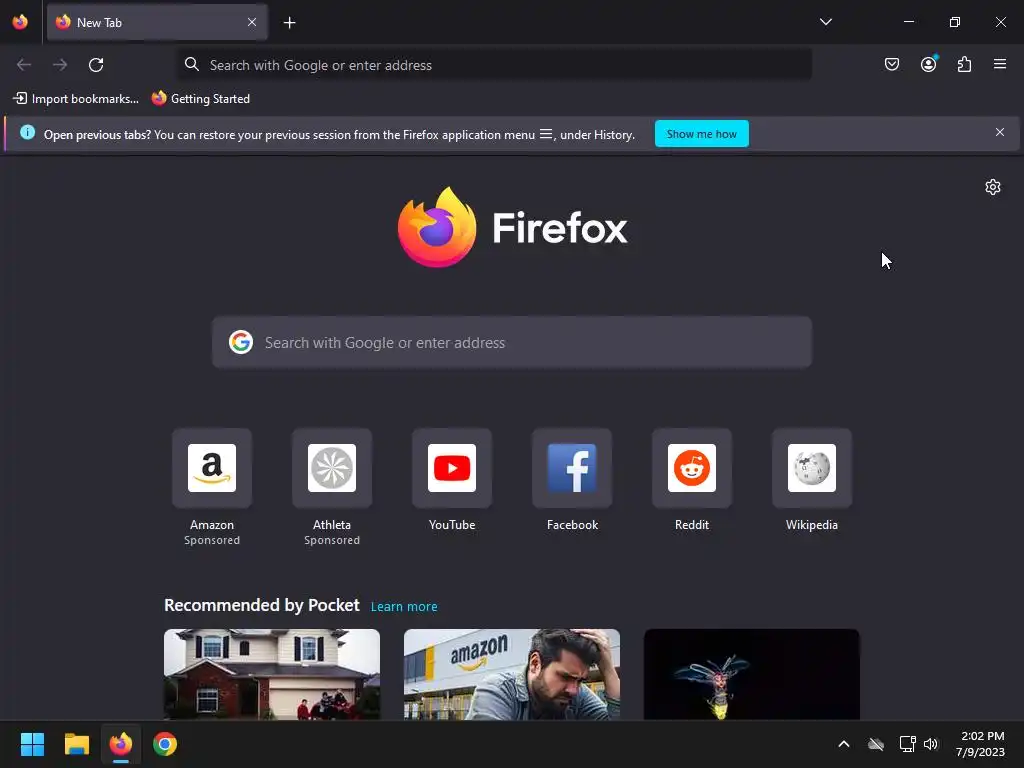Open the Firefox account menu
Image resolution: width=1024 pixels, height=768 pixels.
(928, 64)
